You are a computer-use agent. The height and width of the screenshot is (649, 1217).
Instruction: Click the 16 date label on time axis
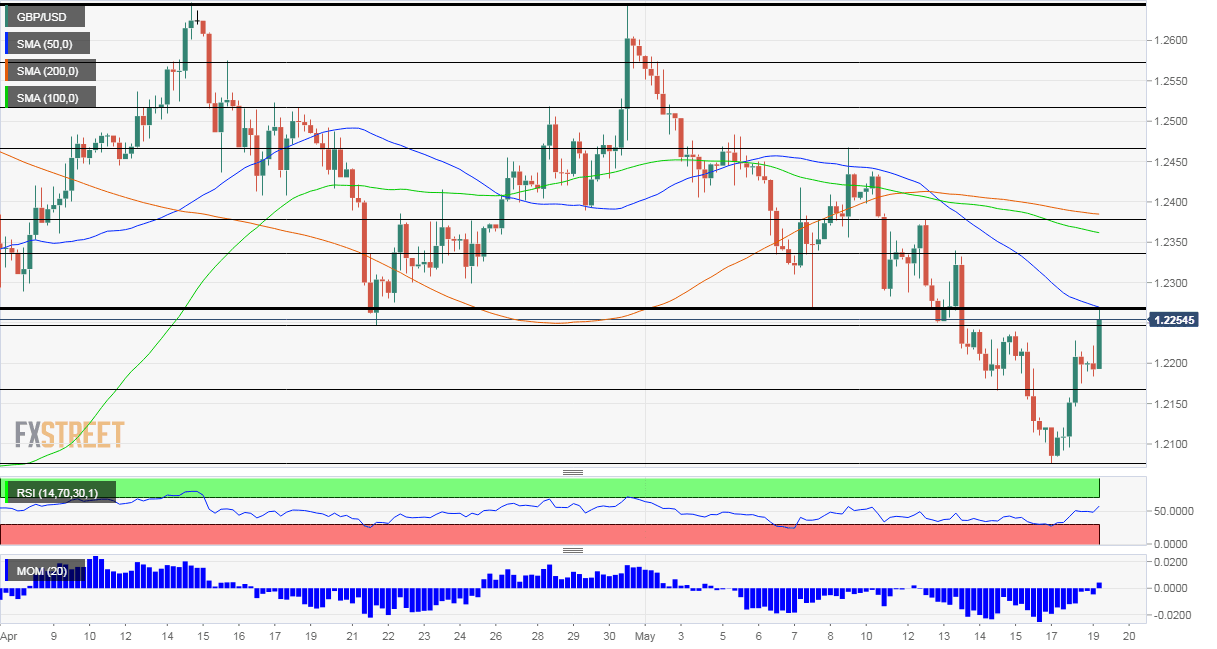click(239, 636)
